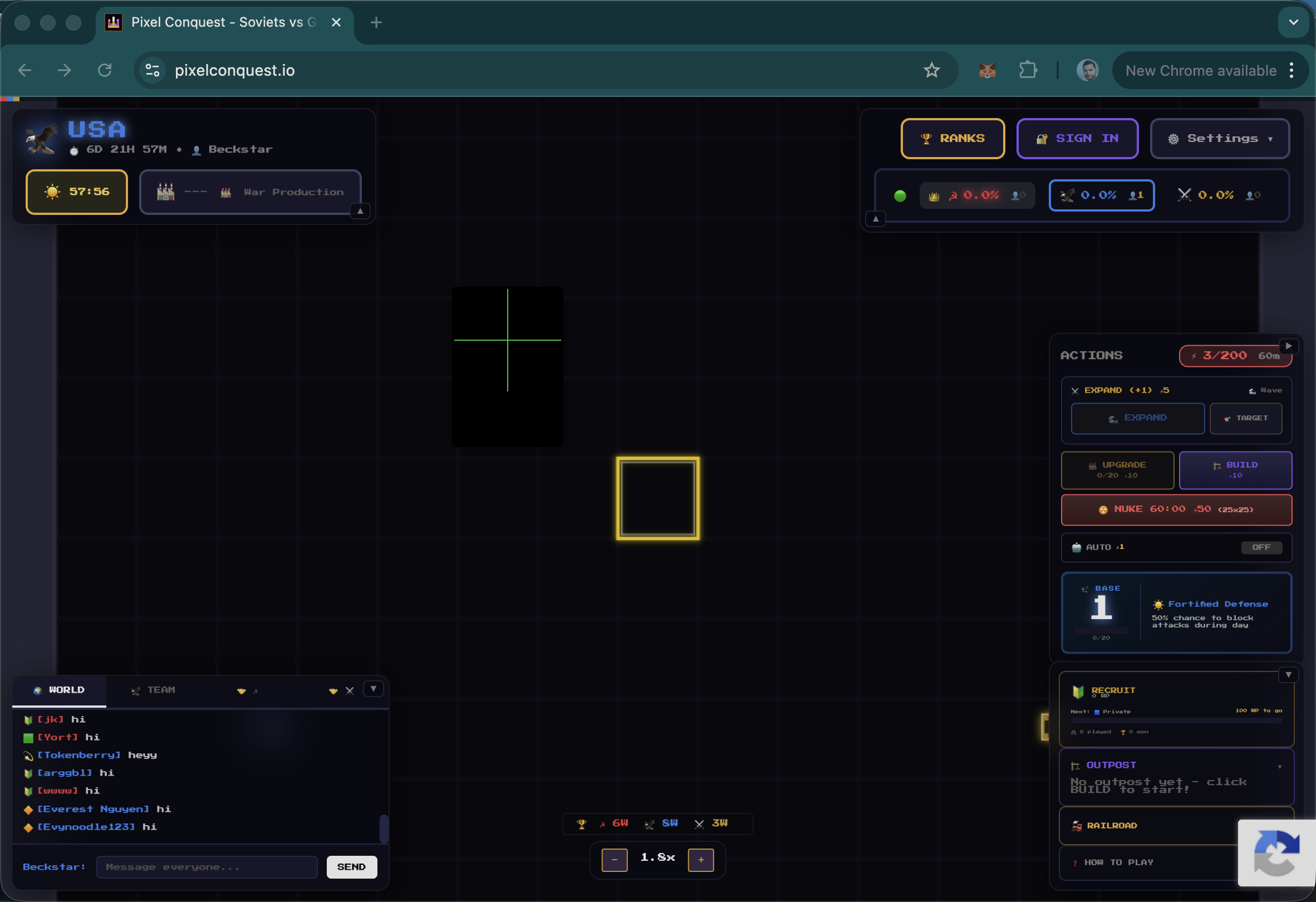Collapse the ACTIONS panel play arrow
The width and height of the screenshot is (1316, 902).
1288,346
